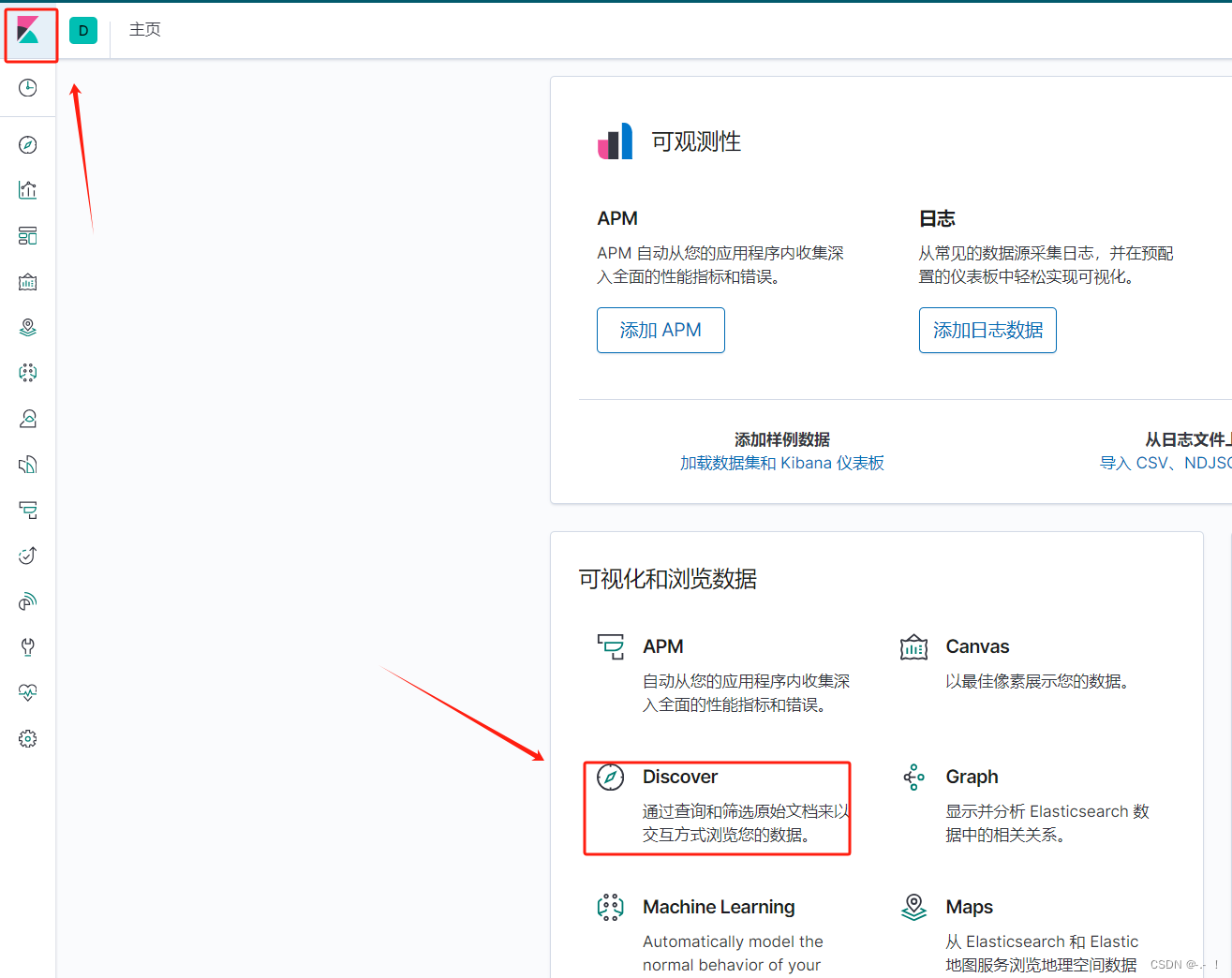Open Dev Tools wrench icon
This screenshot has width=1232, height=978.
coord(28,647)
